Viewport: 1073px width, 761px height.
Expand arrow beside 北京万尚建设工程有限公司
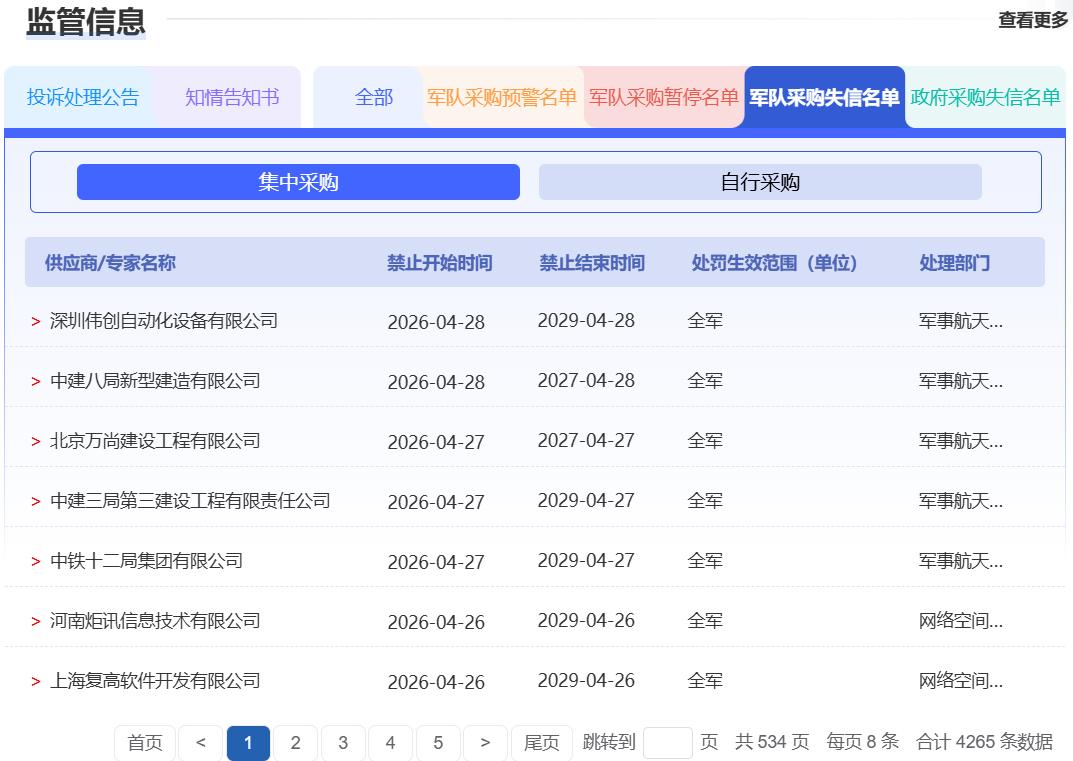[x=36, y=441]
